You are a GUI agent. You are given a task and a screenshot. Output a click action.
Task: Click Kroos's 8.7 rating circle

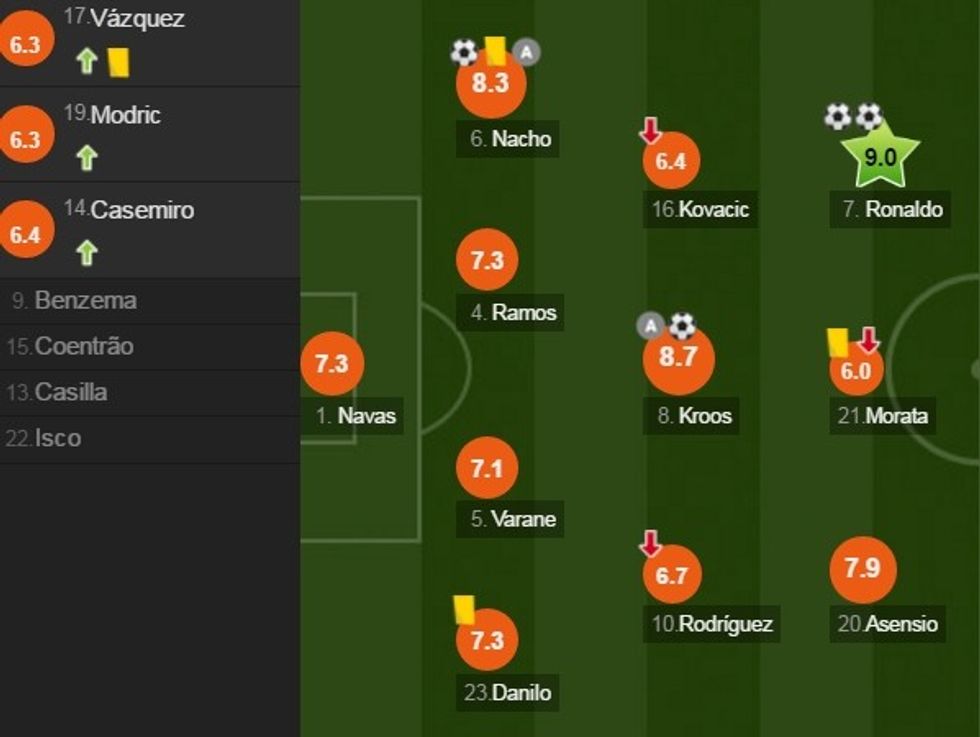coord(678,358)
